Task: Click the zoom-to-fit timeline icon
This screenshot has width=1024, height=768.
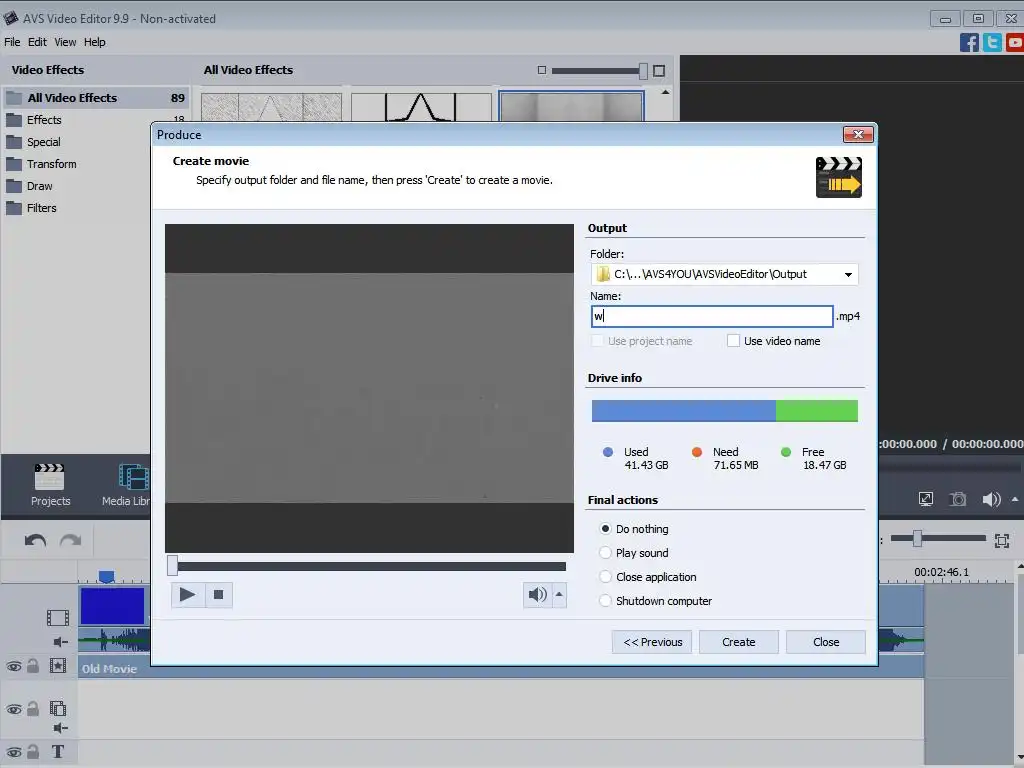Action: coord(1002,540)
